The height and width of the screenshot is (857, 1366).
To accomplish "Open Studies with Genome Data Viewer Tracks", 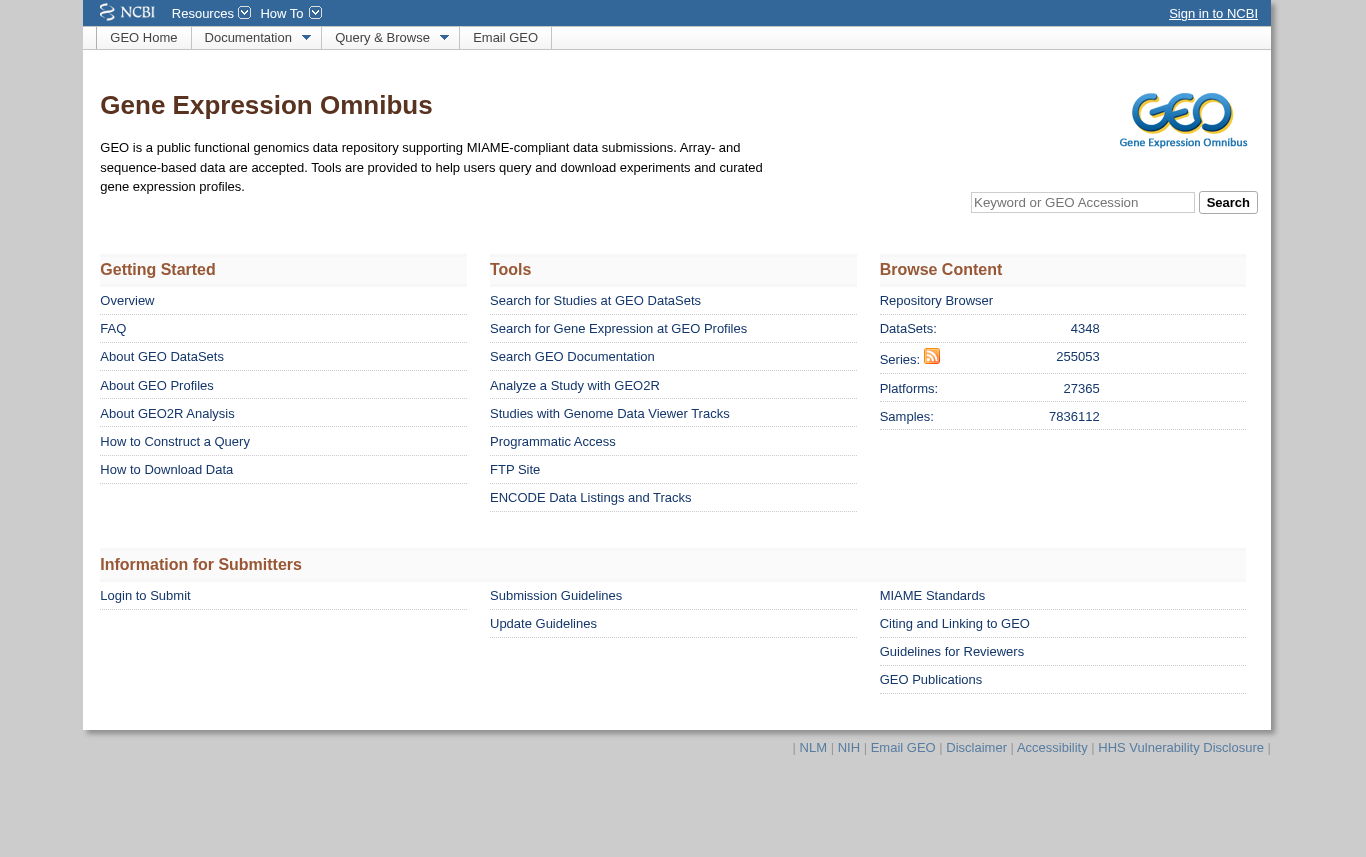I will click(610, 414).
